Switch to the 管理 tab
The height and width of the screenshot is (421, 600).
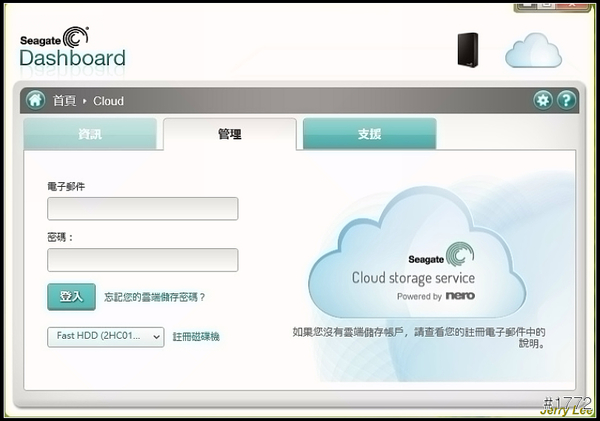[x=230, y=134]
